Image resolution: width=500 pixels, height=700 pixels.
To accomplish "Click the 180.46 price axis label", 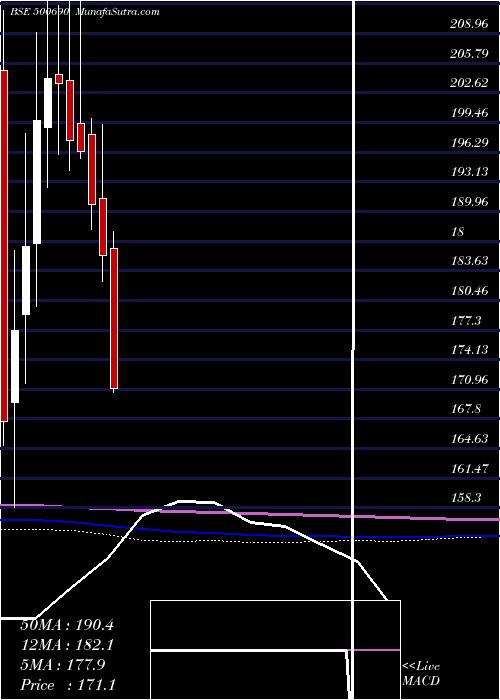I will pyautogui.click(x=469, y=291).
